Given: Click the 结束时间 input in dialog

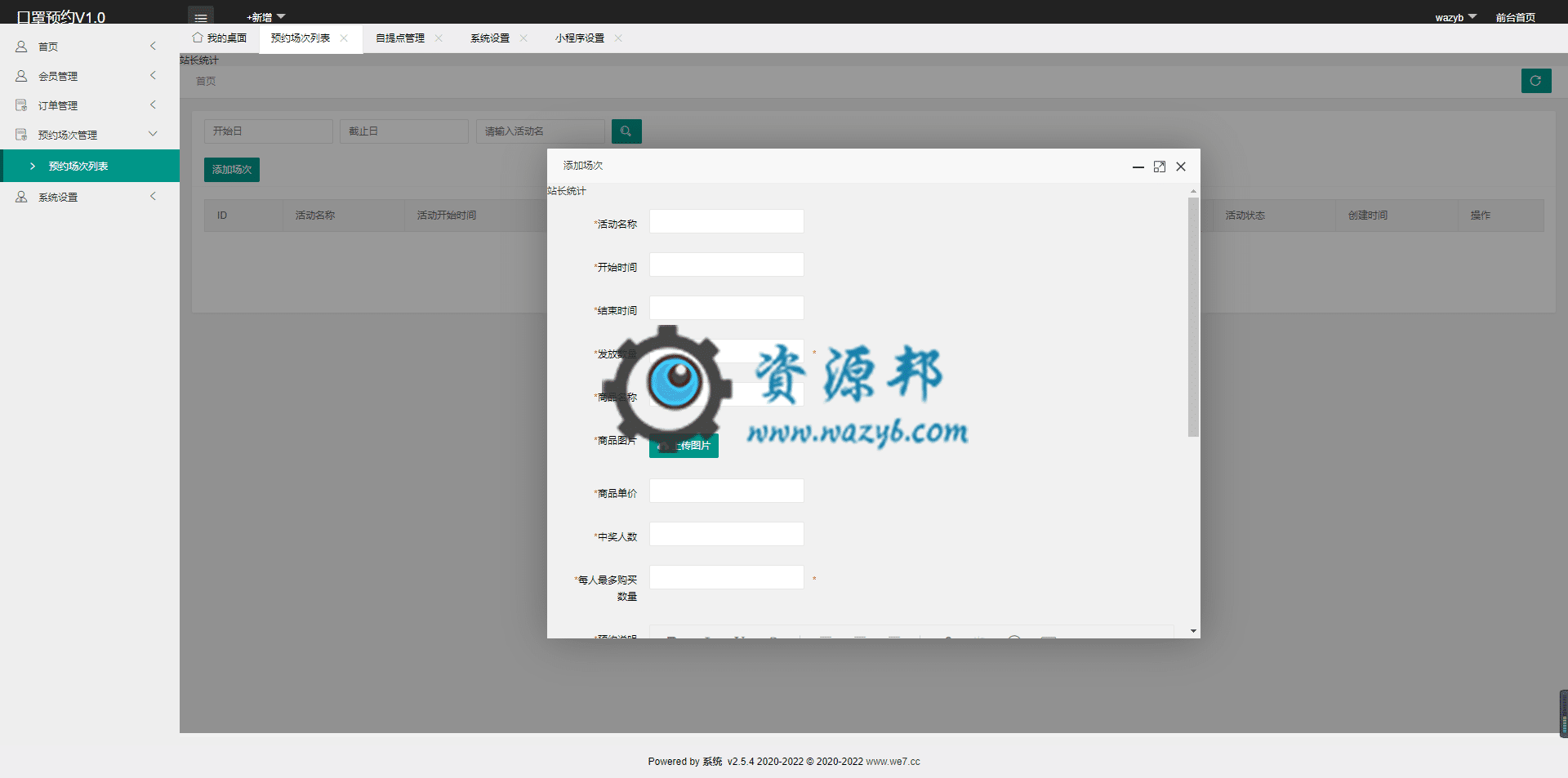Looking at the screenshot, I should coord(727,308).
